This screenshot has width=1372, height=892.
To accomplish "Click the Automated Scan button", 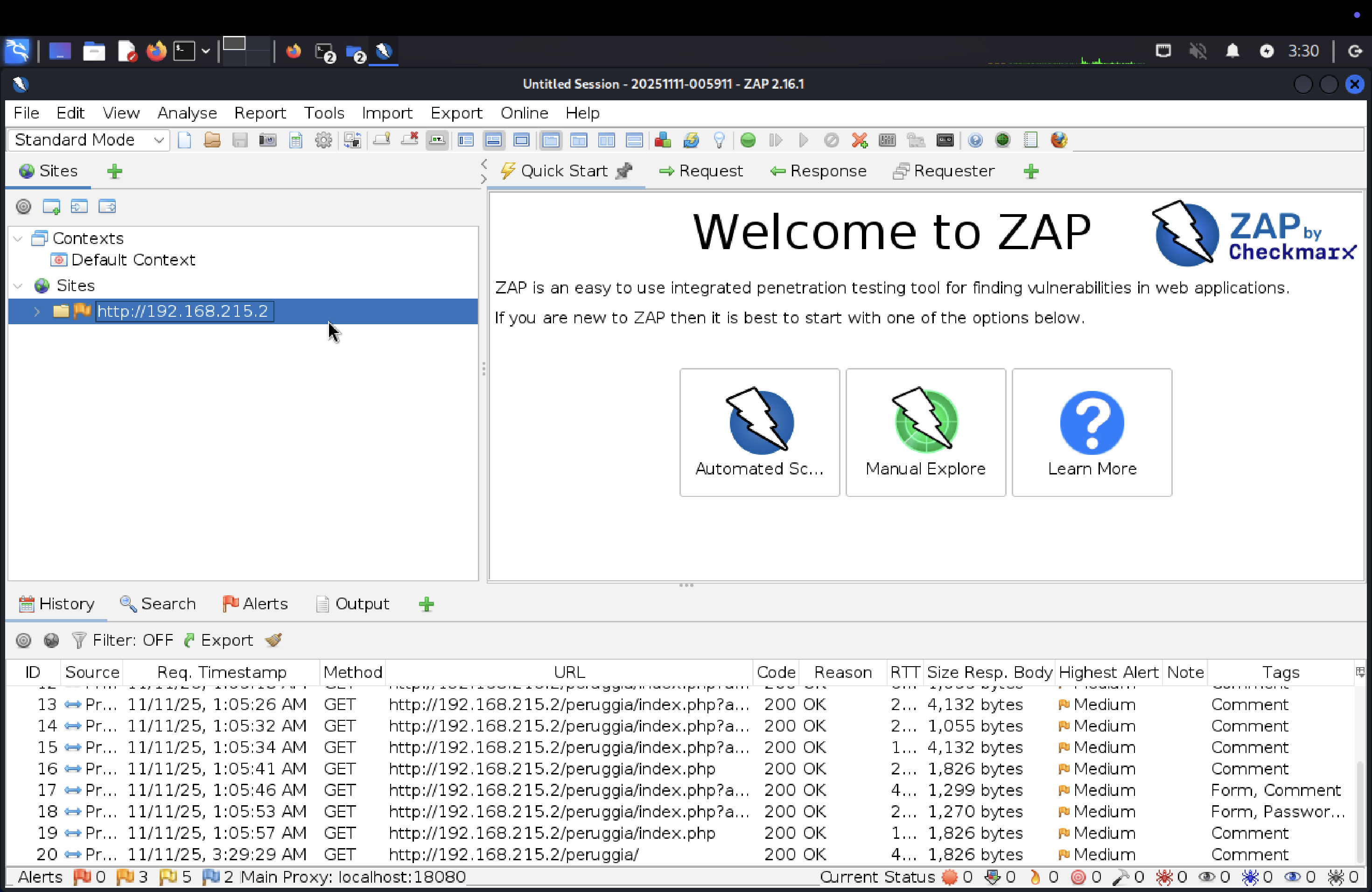I will [x=759, y=432].
